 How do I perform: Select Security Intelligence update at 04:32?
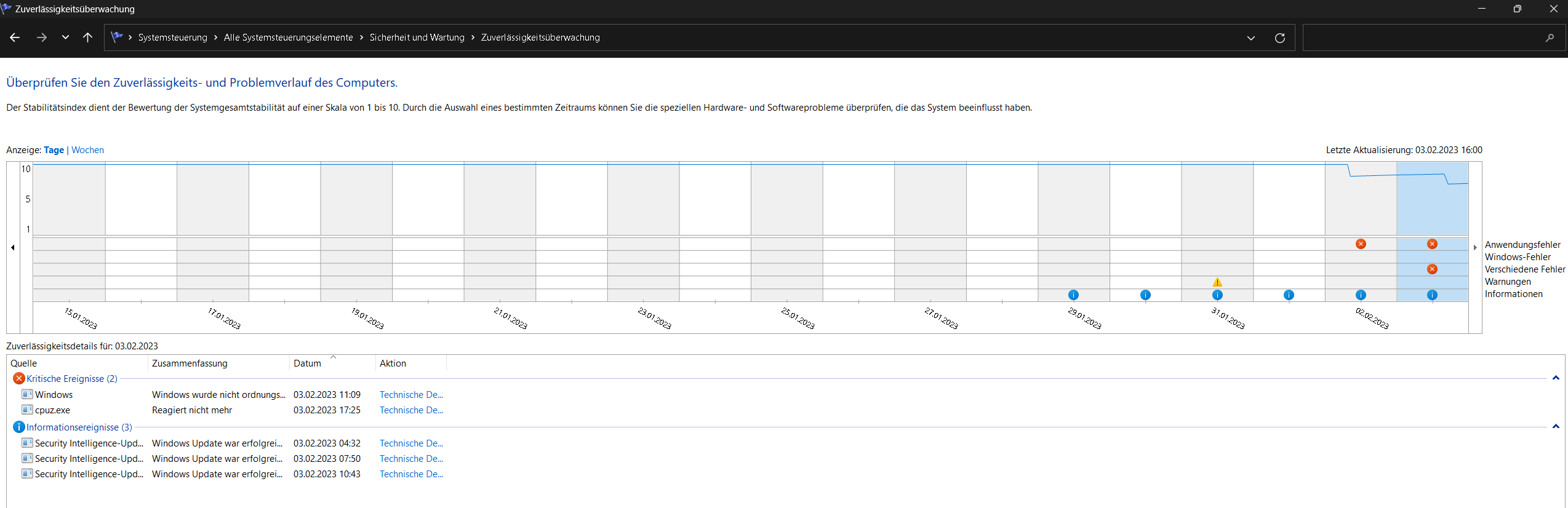231,443
